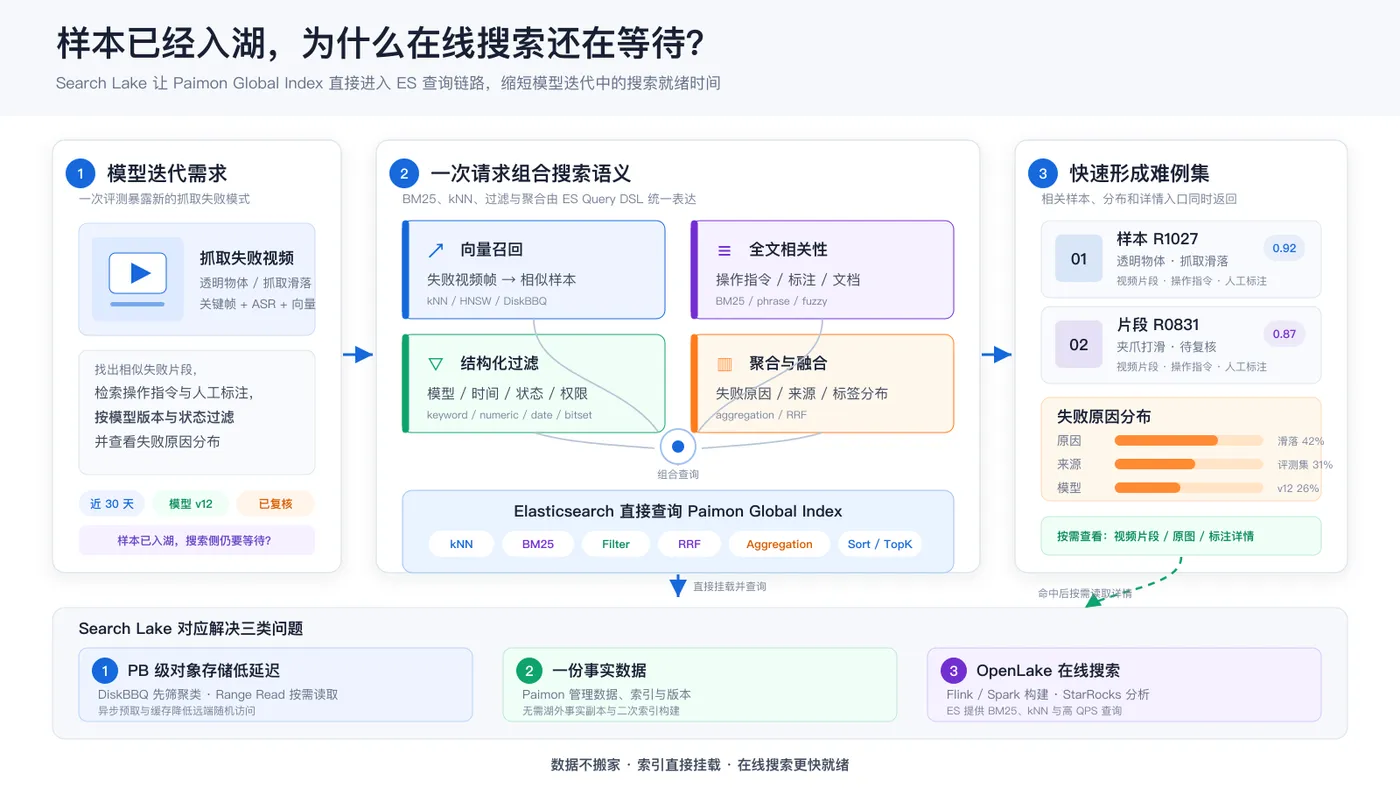1400x788 pixels.
Task: Click the combined query center node
Action: [678, 446]
